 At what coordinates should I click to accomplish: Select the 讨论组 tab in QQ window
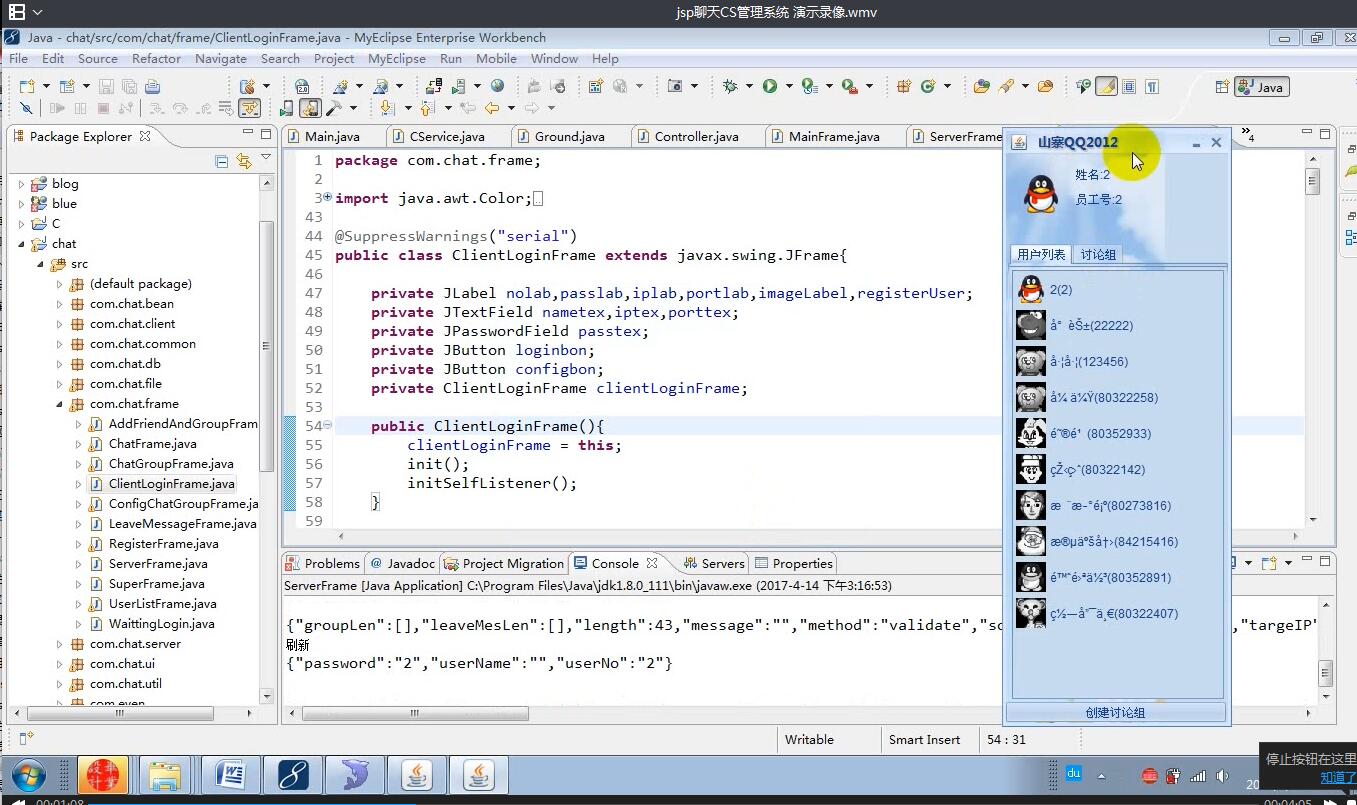tap(1097, 254)
